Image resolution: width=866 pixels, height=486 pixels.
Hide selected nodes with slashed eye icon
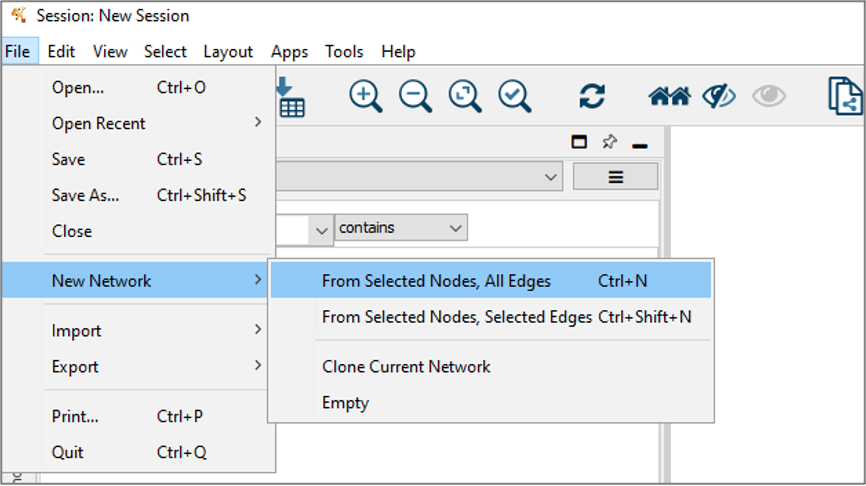coord(719,97)
